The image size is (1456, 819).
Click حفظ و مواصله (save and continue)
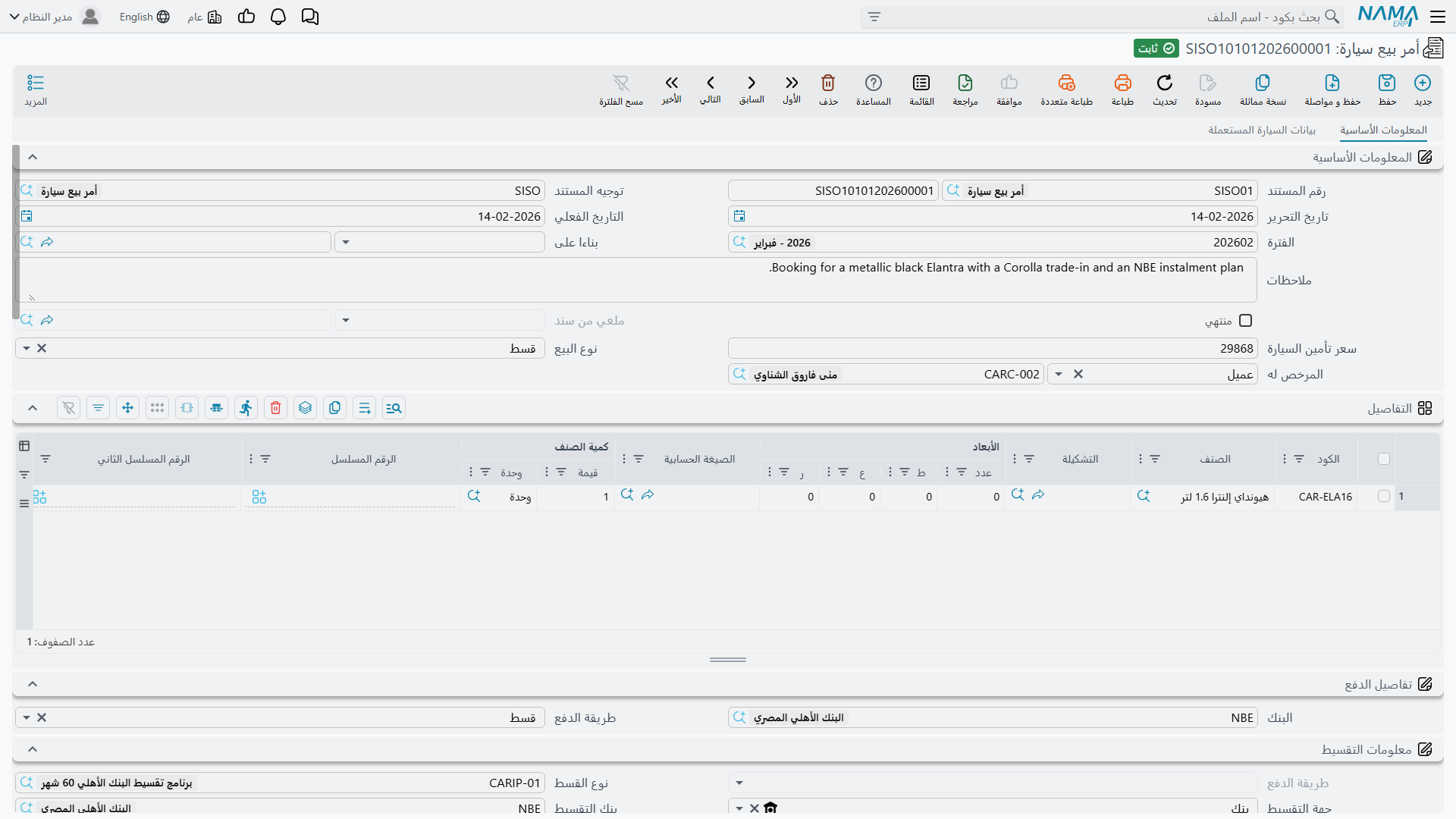click(1332, 89)
